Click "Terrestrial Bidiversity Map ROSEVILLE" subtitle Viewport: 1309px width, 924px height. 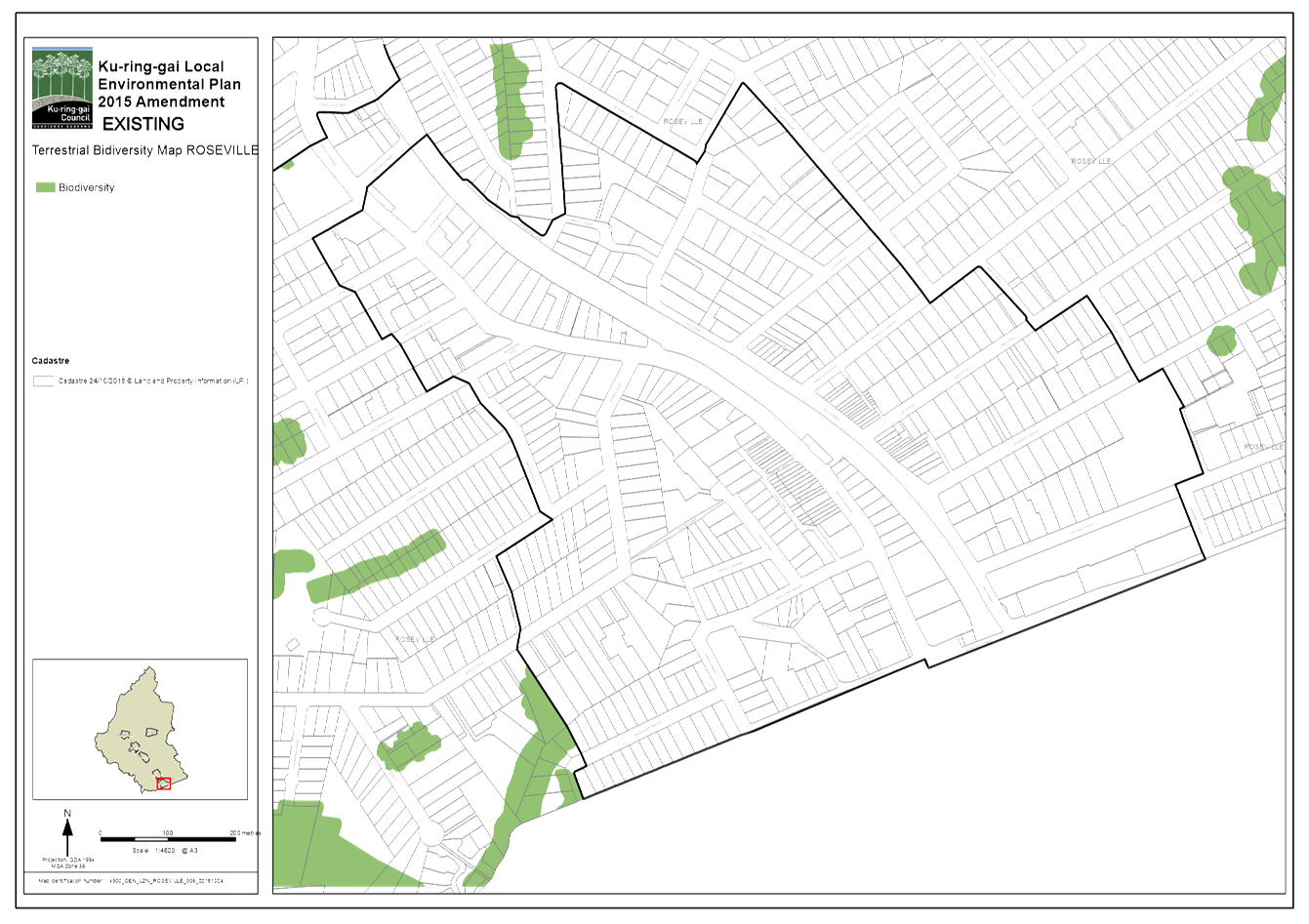point(145,150)
